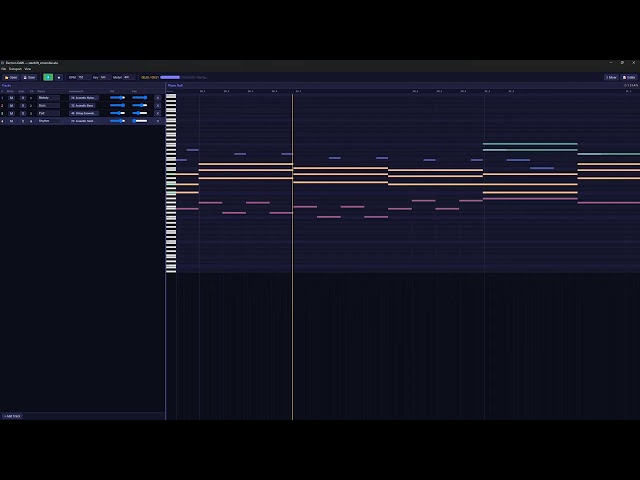The width and height of the screenshot is (640, 480).
Task: Open the Rhythm track instrument dropdown
Action: click(x=84, y=121)
